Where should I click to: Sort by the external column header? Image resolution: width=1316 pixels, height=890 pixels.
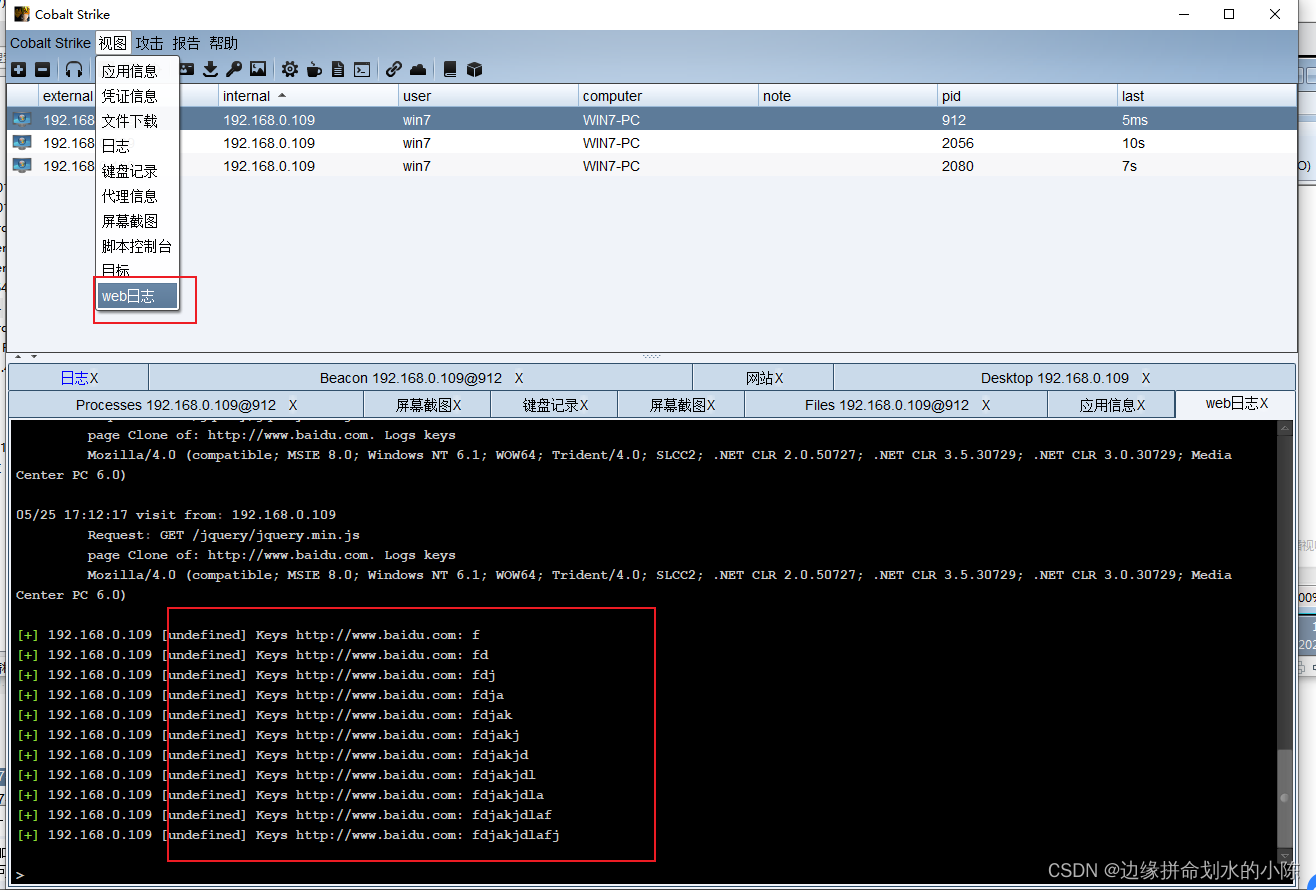click(x=67, y=96)
